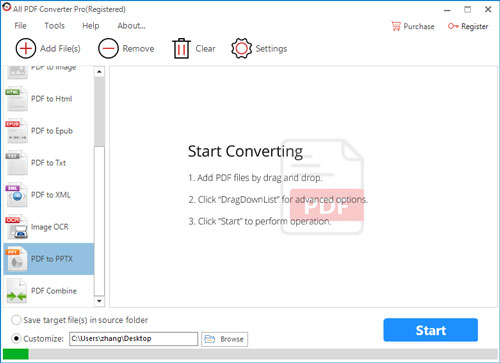Click the app logo in title bar
500x363 pixels.
(x=6, y=7)
